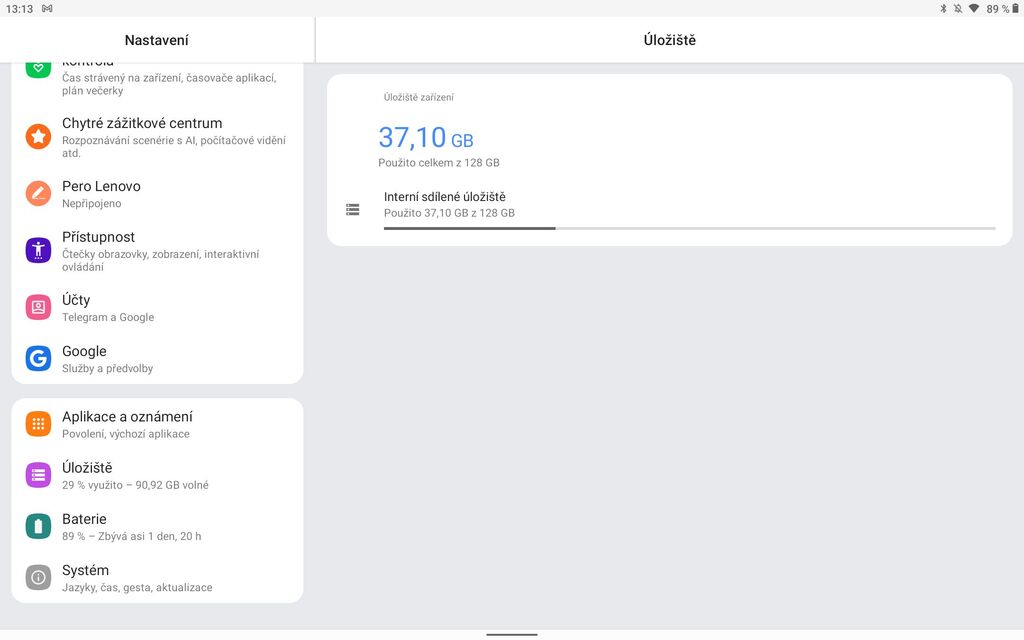Image resolution: width=1024 pixels, height=640 pixels.
Task: Click the Interní sdílené úložiště list icon
Action: tap(352, 208)
